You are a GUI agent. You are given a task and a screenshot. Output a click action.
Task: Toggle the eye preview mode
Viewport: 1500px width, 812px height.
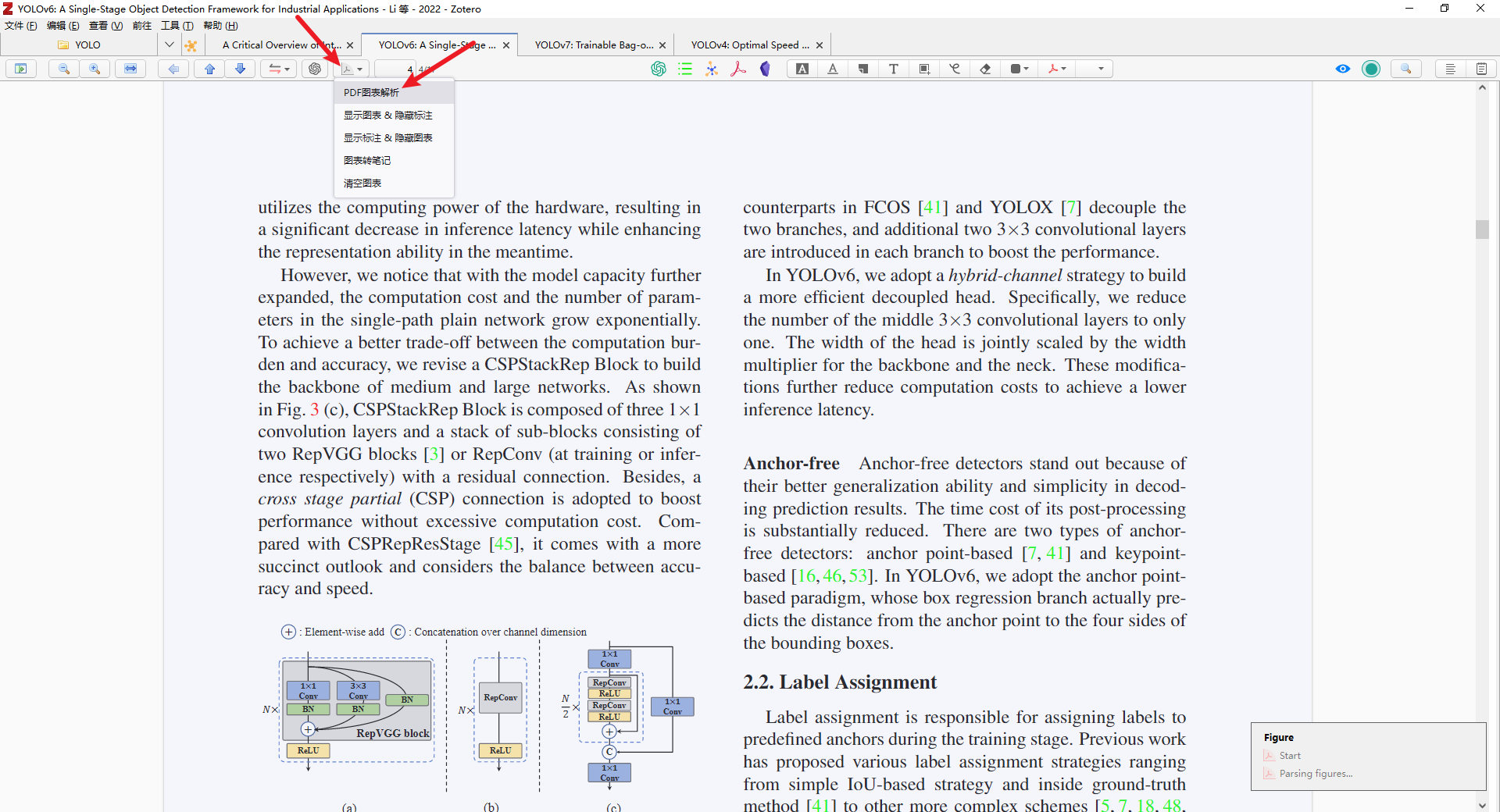[1343, 69]
